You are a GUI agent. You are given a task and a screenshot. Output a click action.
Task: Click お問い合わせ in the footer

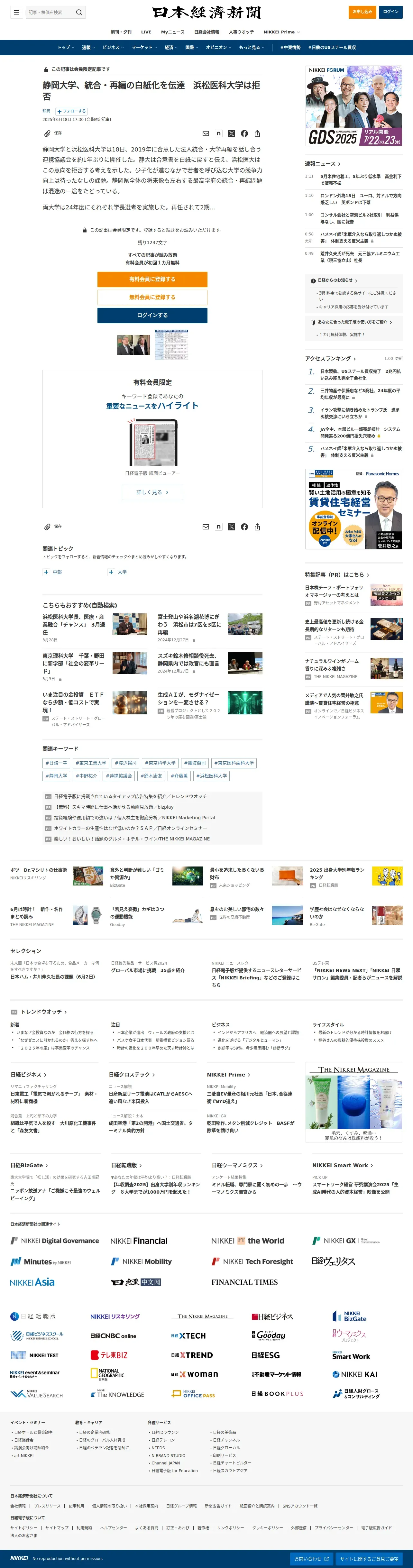coord(311,1558)
